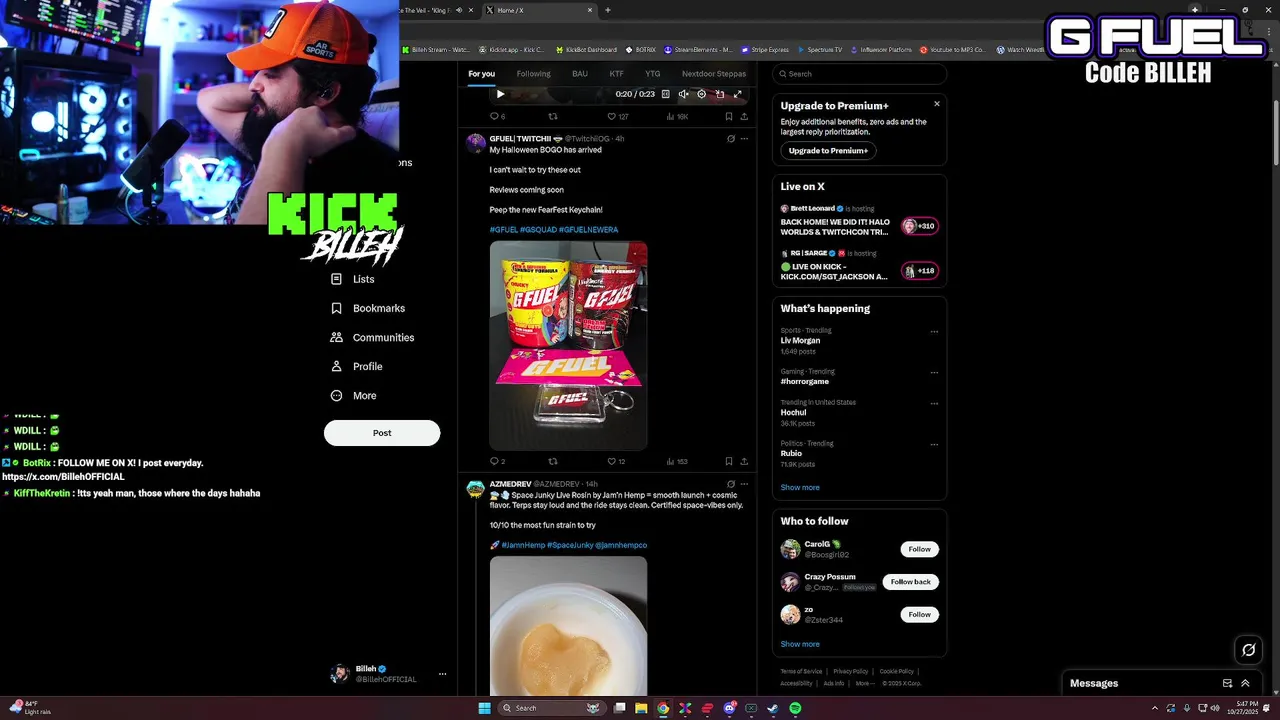
Task: Switch to the For you tab
Action: [481, 74]
